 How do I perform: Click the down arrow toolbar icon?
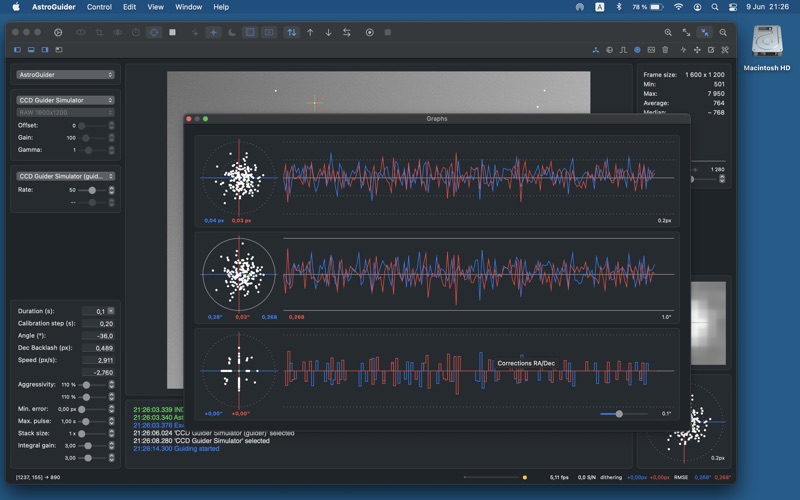click(x=329, y=32)
